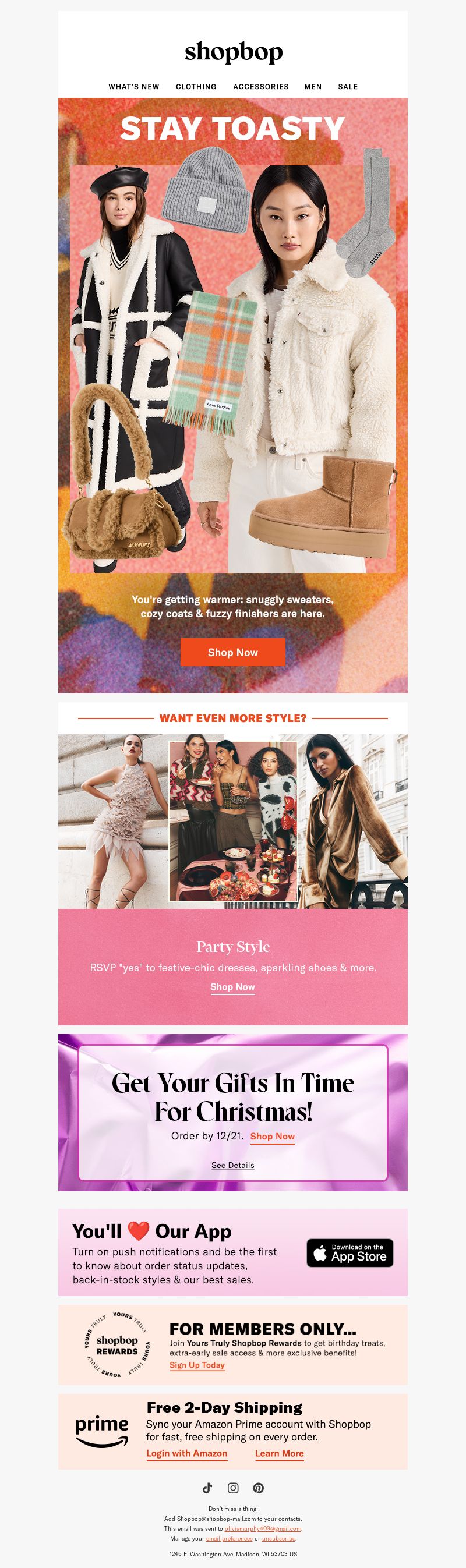Click Sign Up Today rewards link

(197, 1365)
